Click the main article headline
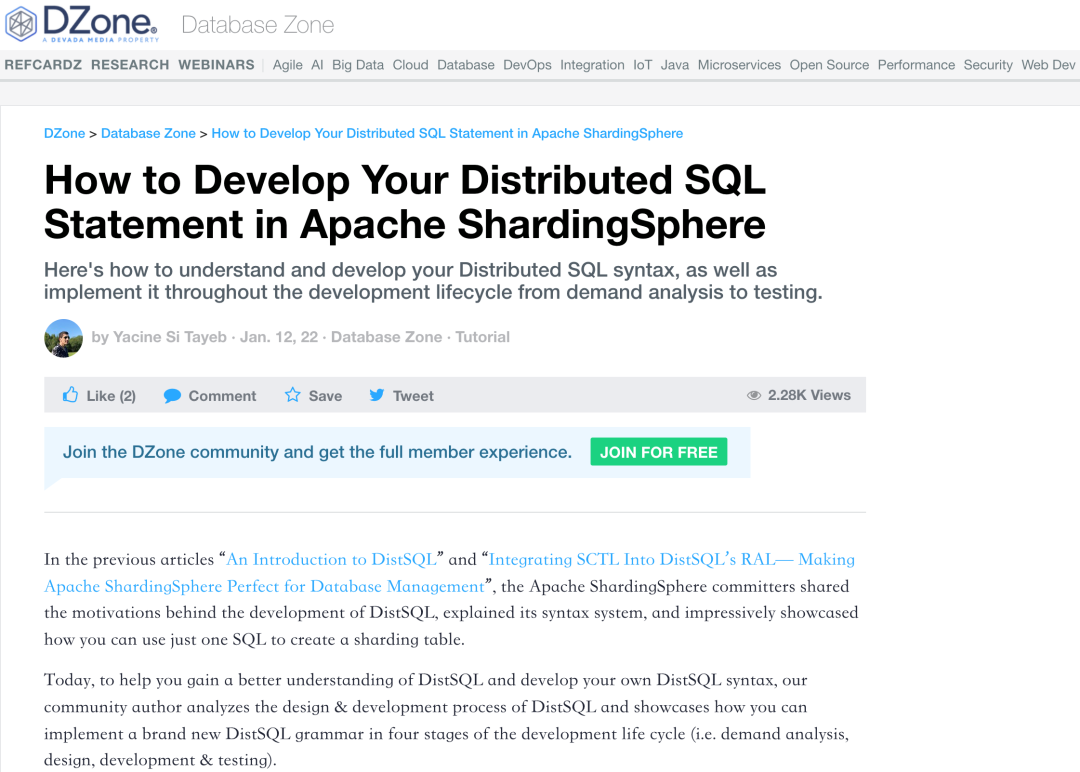 click(x=405, y=202)
